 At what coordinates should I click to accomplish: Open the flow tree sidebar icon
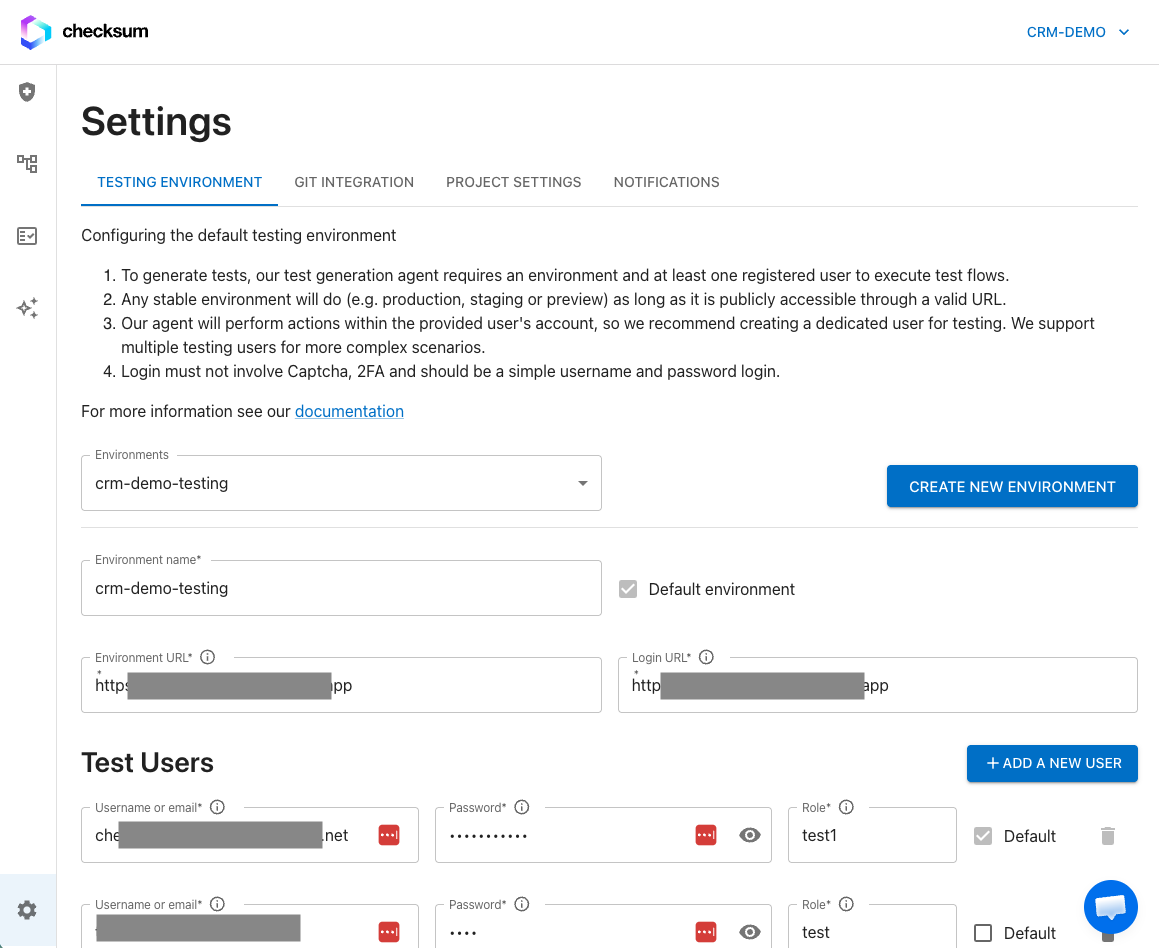(27, 163)
